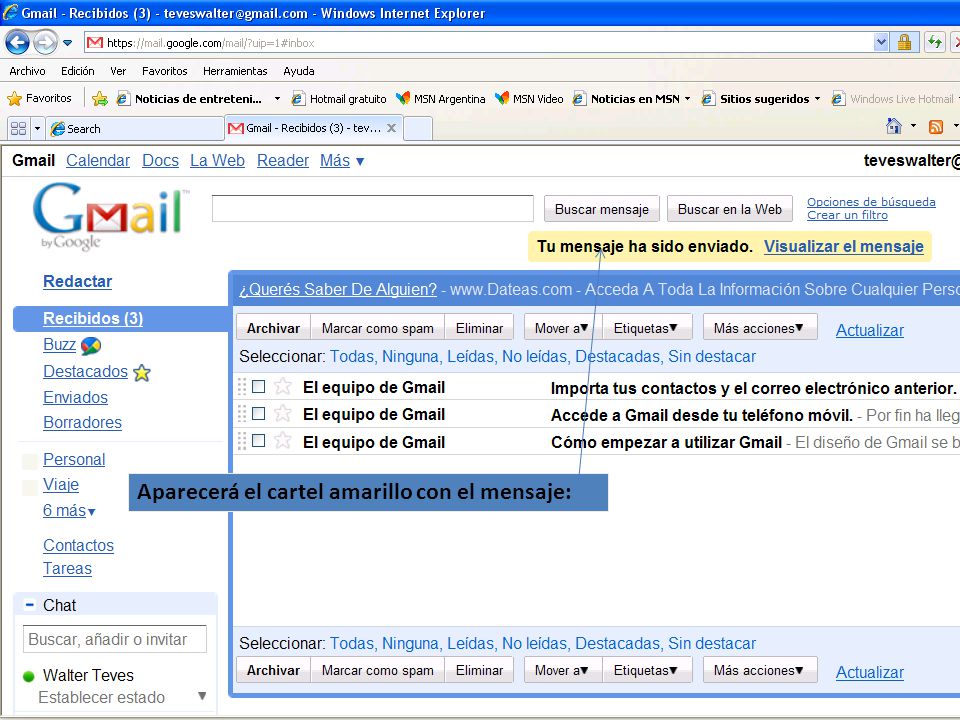960x720 pixels.
Task: Click the RSS feeds icon
Action: (x=936, y=127)
